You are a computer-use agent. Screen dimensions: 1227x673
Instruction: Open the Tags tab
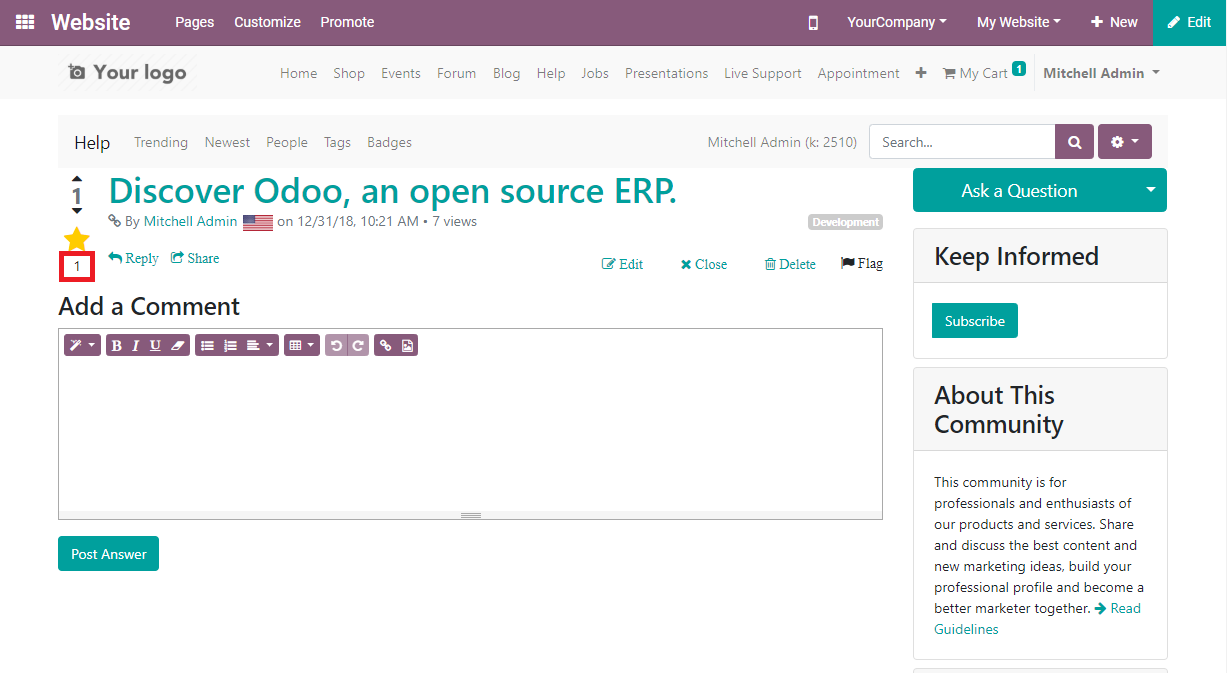point(337,142)
